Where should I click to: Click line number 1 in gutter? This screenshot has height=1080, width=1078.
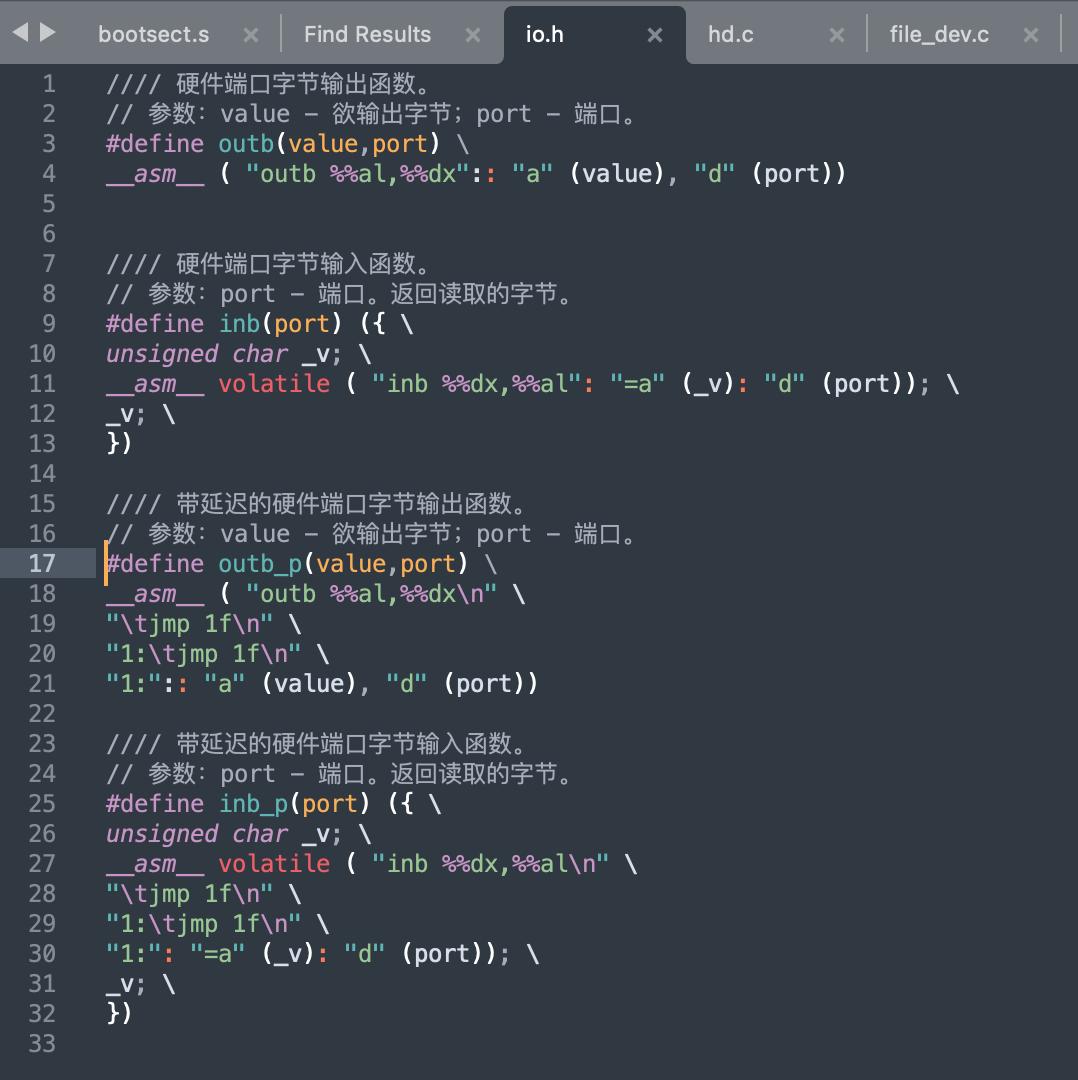pyautogui.click(x=49, y=84)
